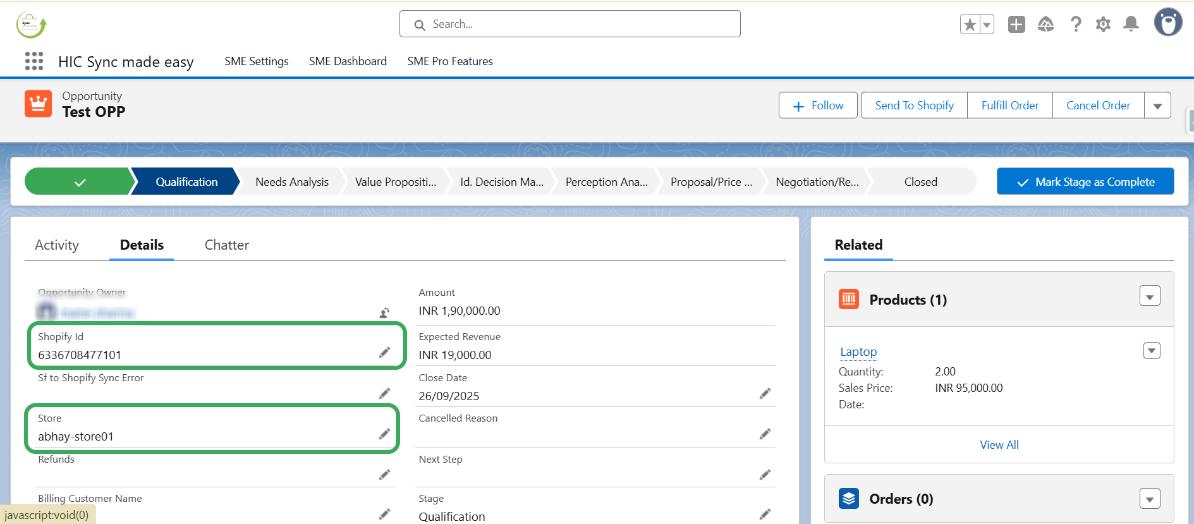Edit the Close Date pencil icon
Image resolution: width=1194 pixels, height=524 pixels.
coord(765,394)
